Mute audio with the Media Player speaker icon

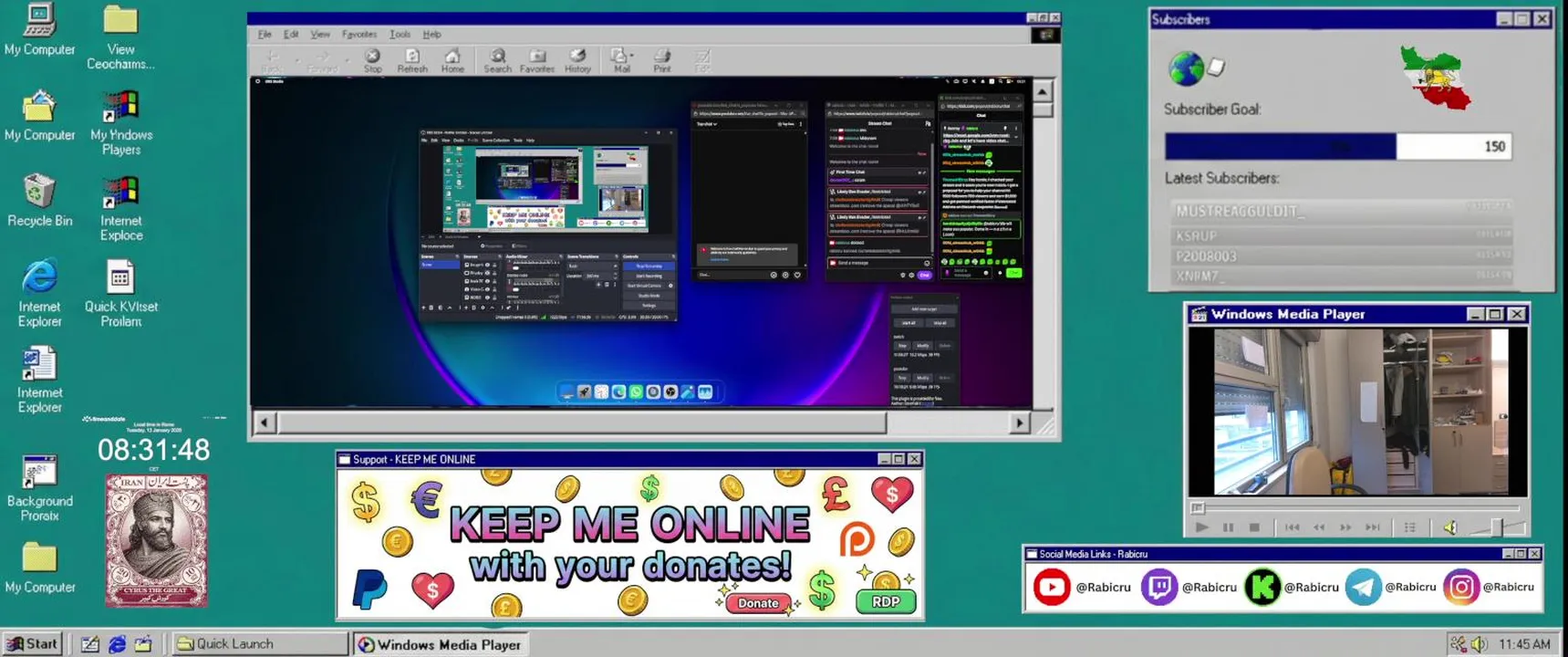1449,527
